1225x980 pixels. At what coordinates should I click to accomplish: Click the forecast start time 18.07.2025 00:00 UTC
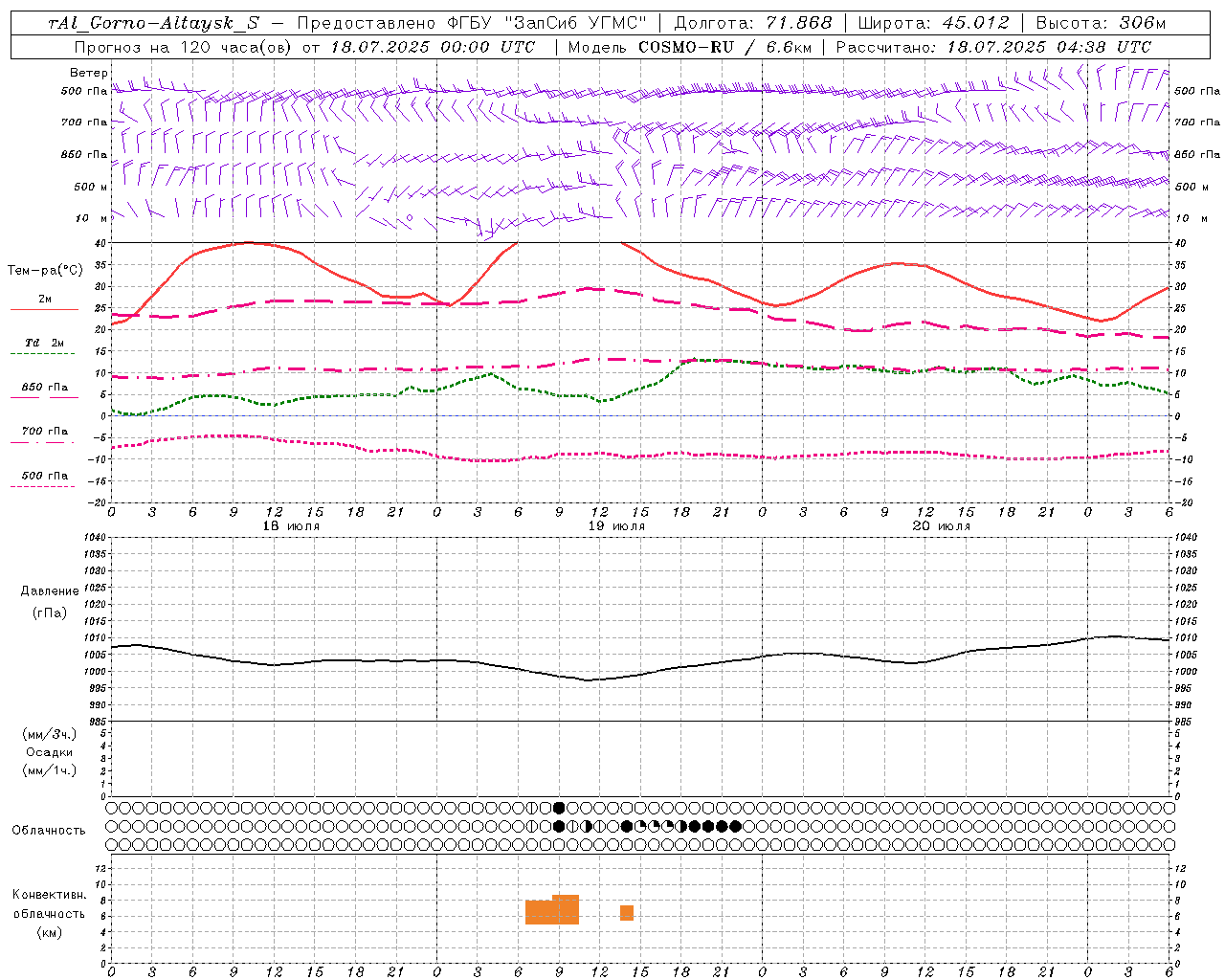(433, 47)
